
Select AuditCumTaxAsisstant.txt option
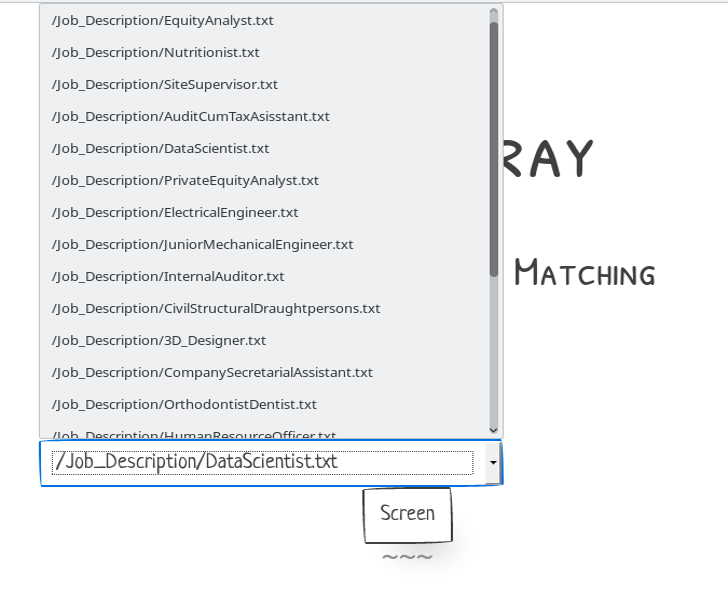click(191, 116)
